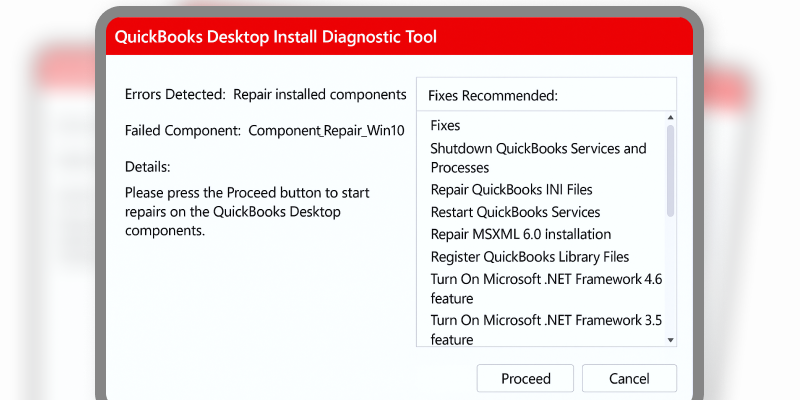Click the 'Fixes' heading in list
Image resolution: width=800 pixels, height=400 pixels.
coord(445,126)
